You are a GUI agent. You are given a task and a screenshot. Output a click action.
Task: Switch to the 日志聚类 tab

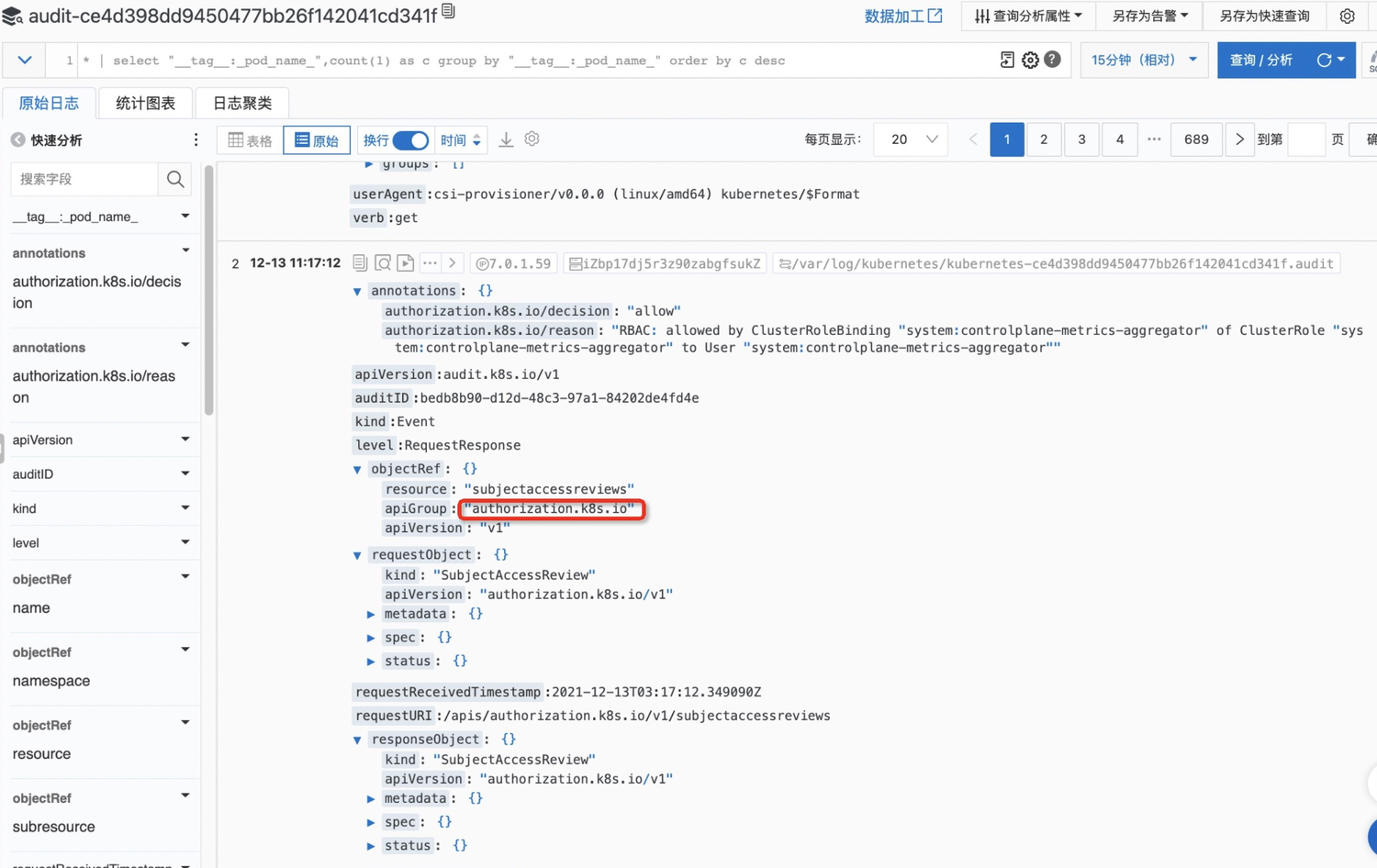pyautogui.click(x=242, y=103)
